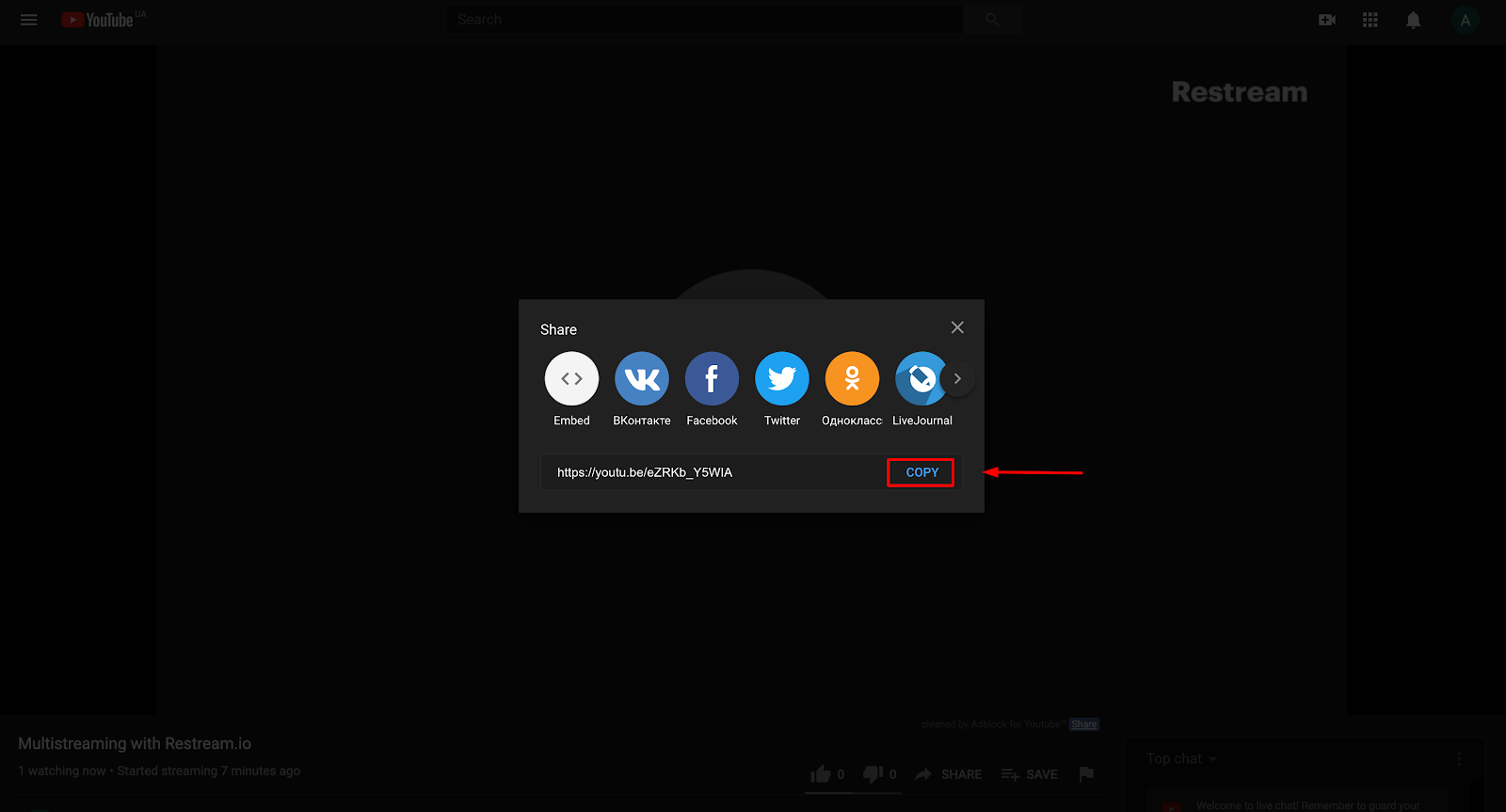
Task: Close the Share dialog
Action: tap(957, 327)
